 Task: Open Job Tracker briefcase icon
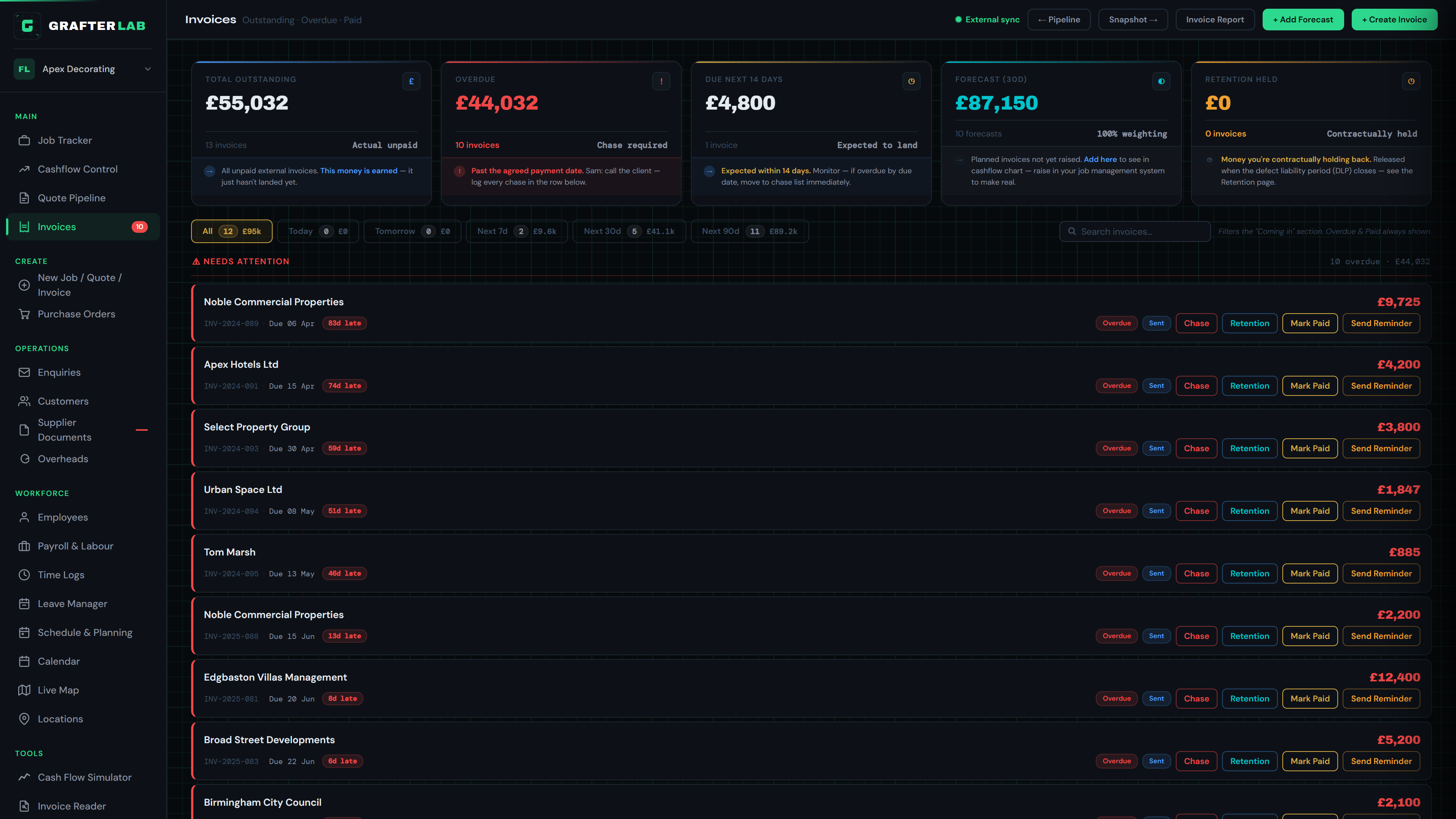tap(24, 140)
